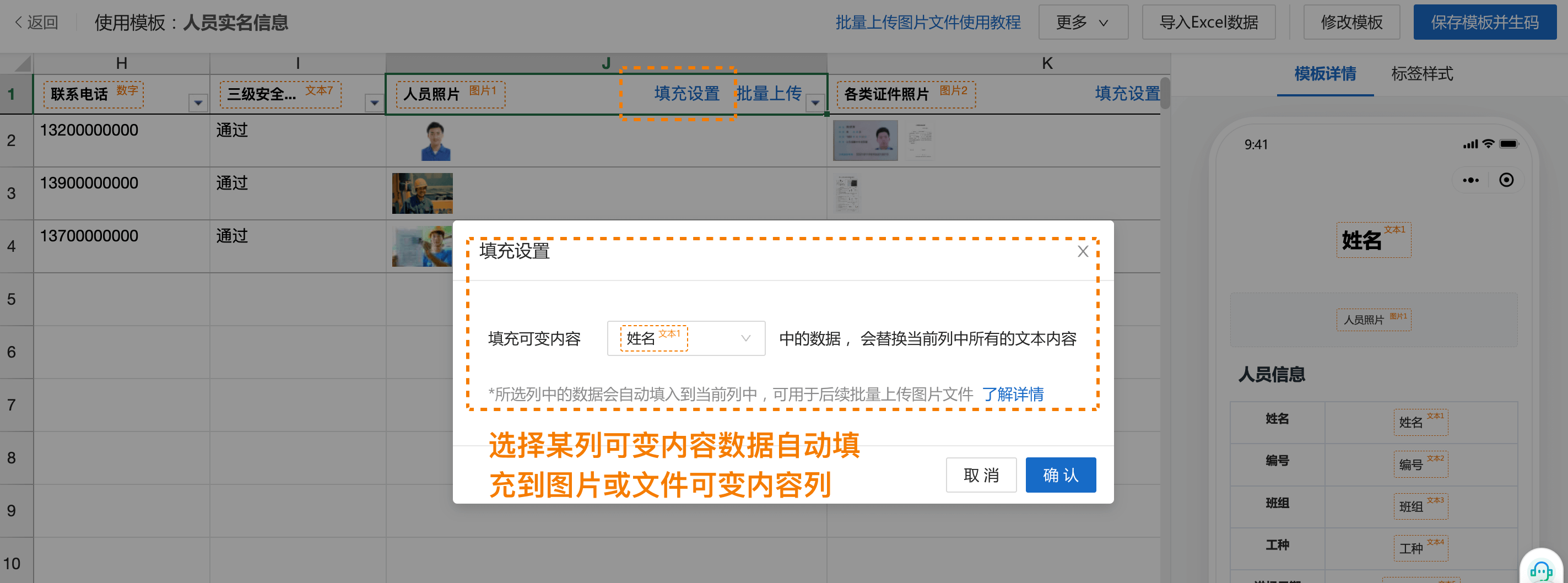Open the 人员照片 column filter arrow
This screenshot has width=1568, height=583.
pos(815,103)
